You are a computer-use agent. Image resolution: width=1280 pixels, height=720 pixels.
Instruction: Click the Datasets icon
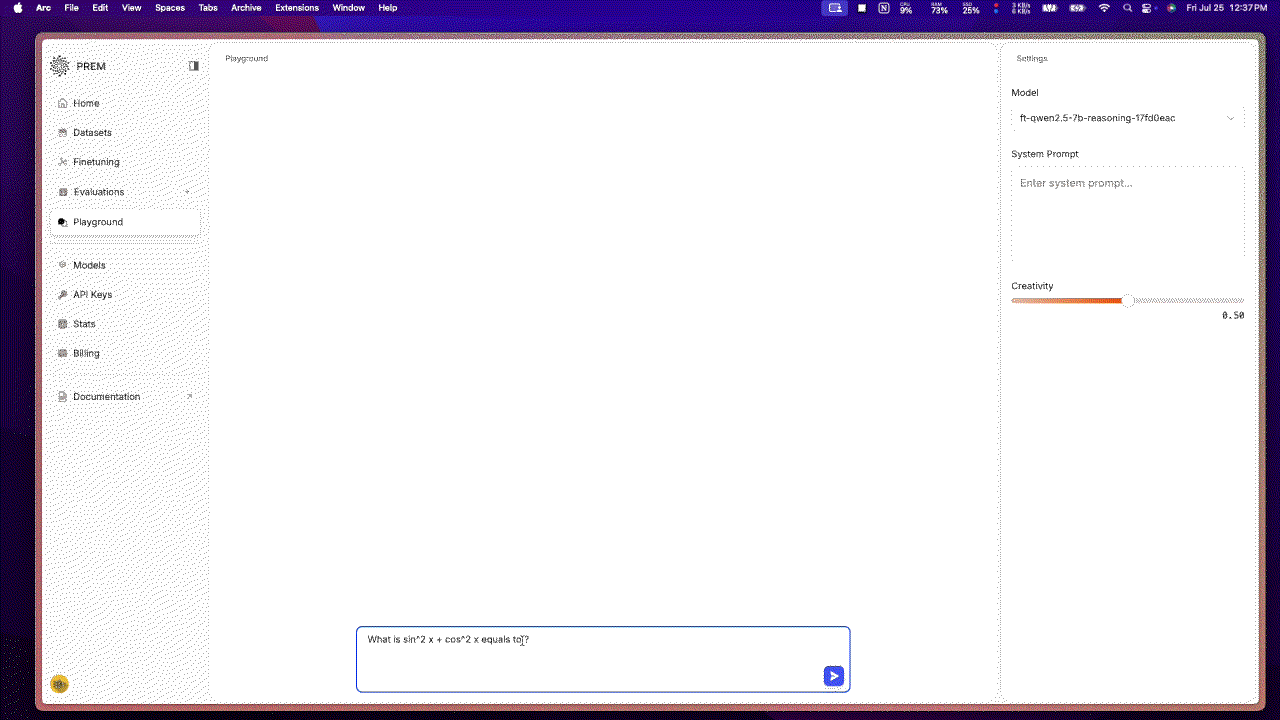click(x=63, y=132)
